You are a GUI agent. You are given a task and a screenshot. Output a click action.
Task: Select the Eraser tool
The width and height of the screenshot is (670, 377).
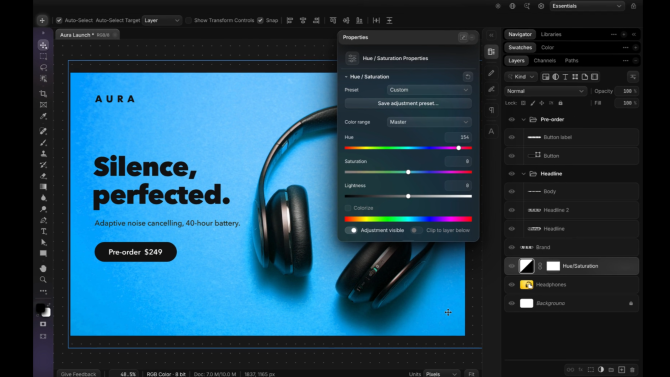pos(43,176)
